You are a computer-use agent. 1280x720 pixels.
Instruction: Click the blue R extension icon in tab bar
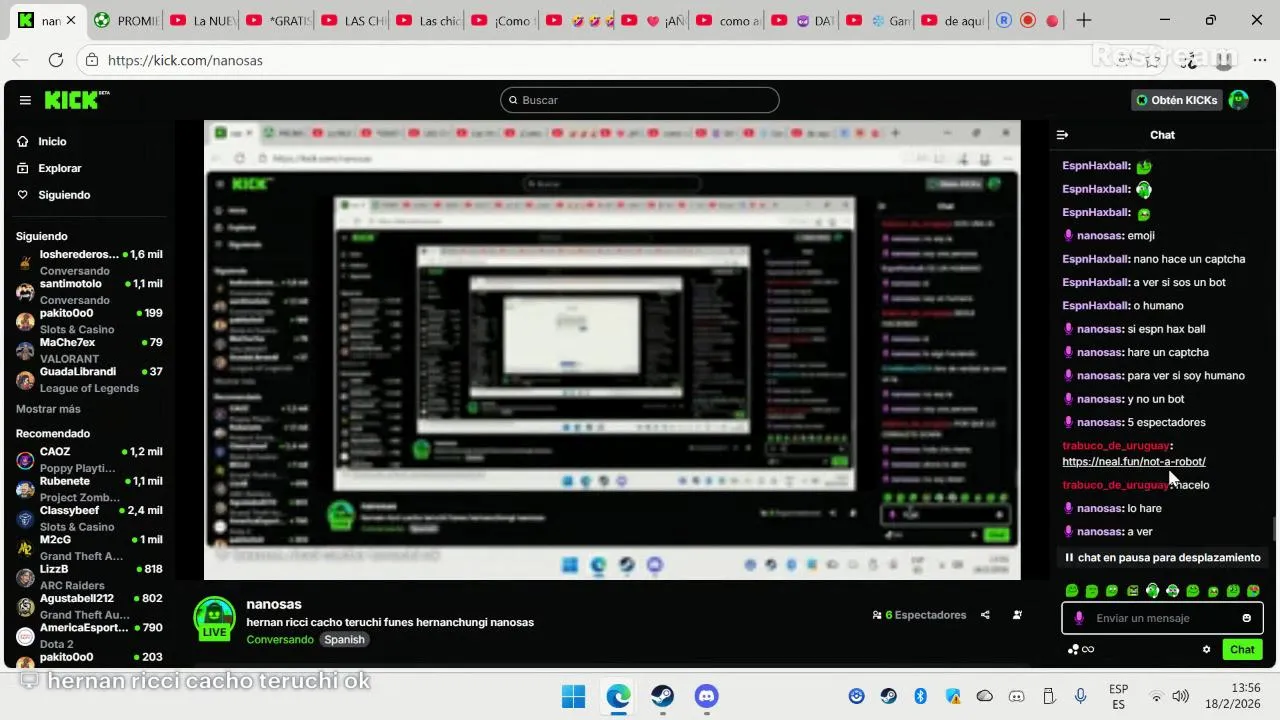[x=1005, y=20]
